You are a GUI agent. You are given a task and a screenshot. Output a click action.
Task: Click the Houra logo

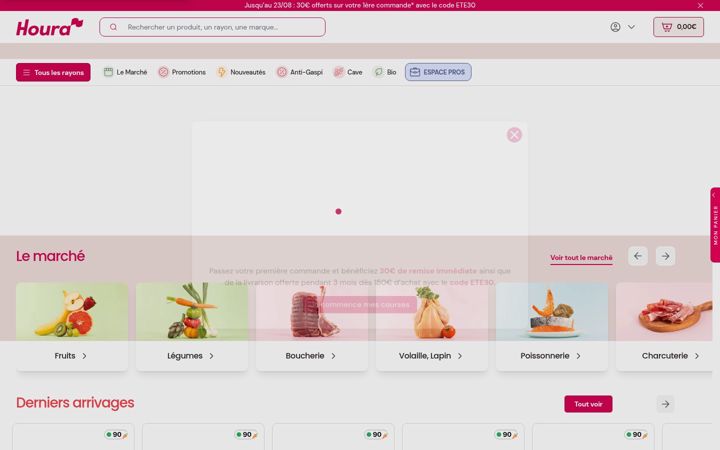click(x=50, y=27)
